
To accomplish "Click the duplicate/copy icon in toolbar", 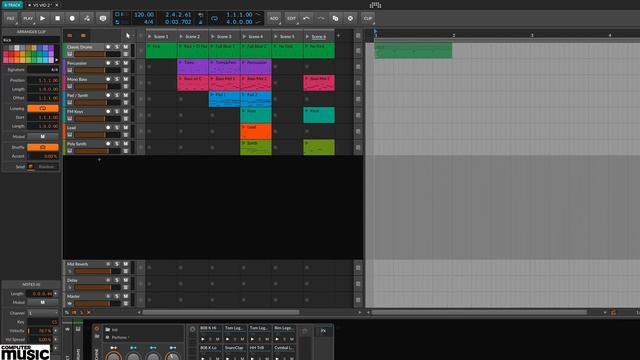I will tap(336, 18).
